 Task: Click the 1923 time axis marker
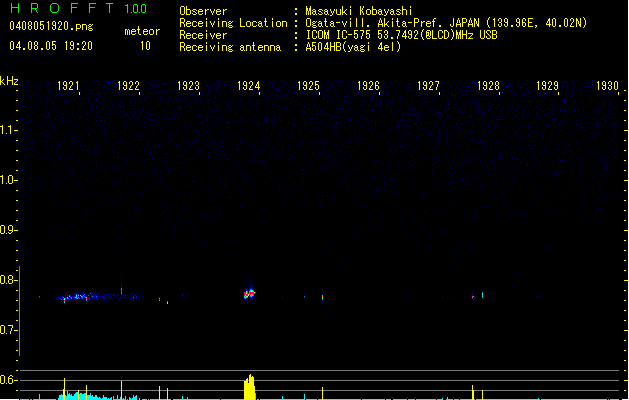click(x=188, y=86)
